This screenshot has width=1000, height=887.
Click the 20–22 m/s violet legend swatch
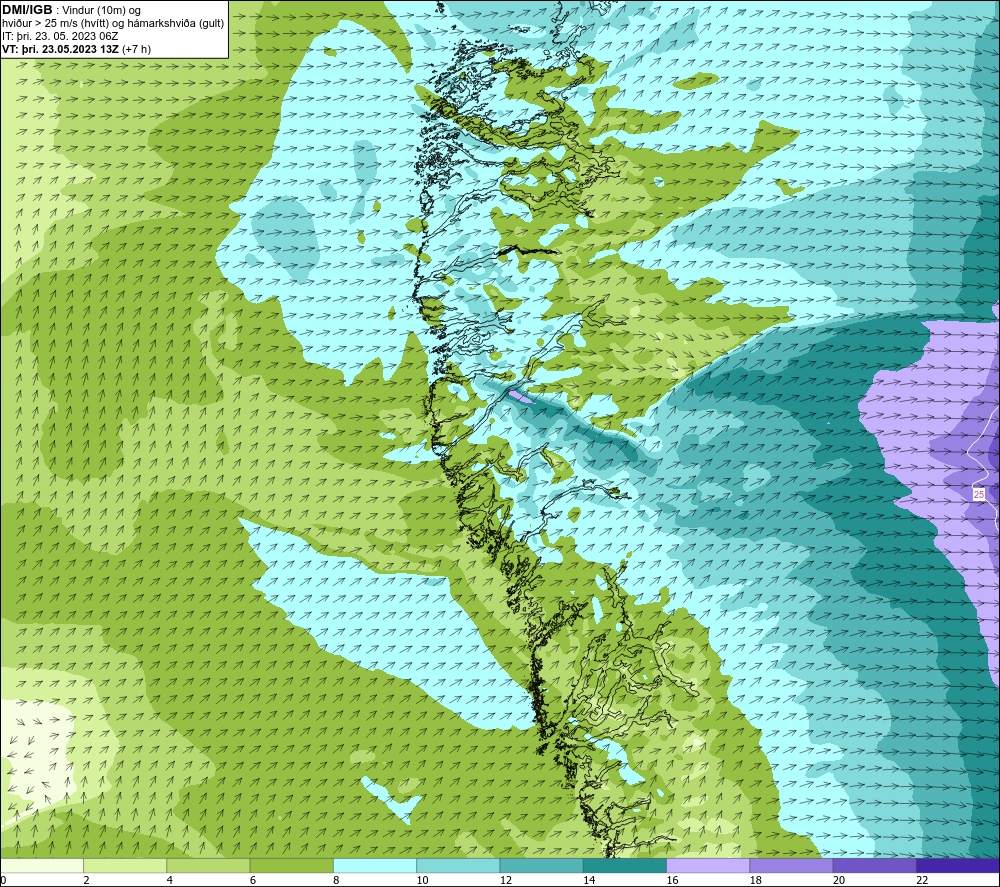tap(874, 865)
